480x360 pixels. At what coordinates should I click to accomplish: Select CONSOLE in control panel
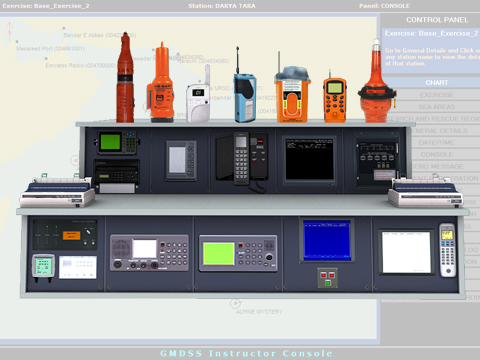(x=437, y=155)
